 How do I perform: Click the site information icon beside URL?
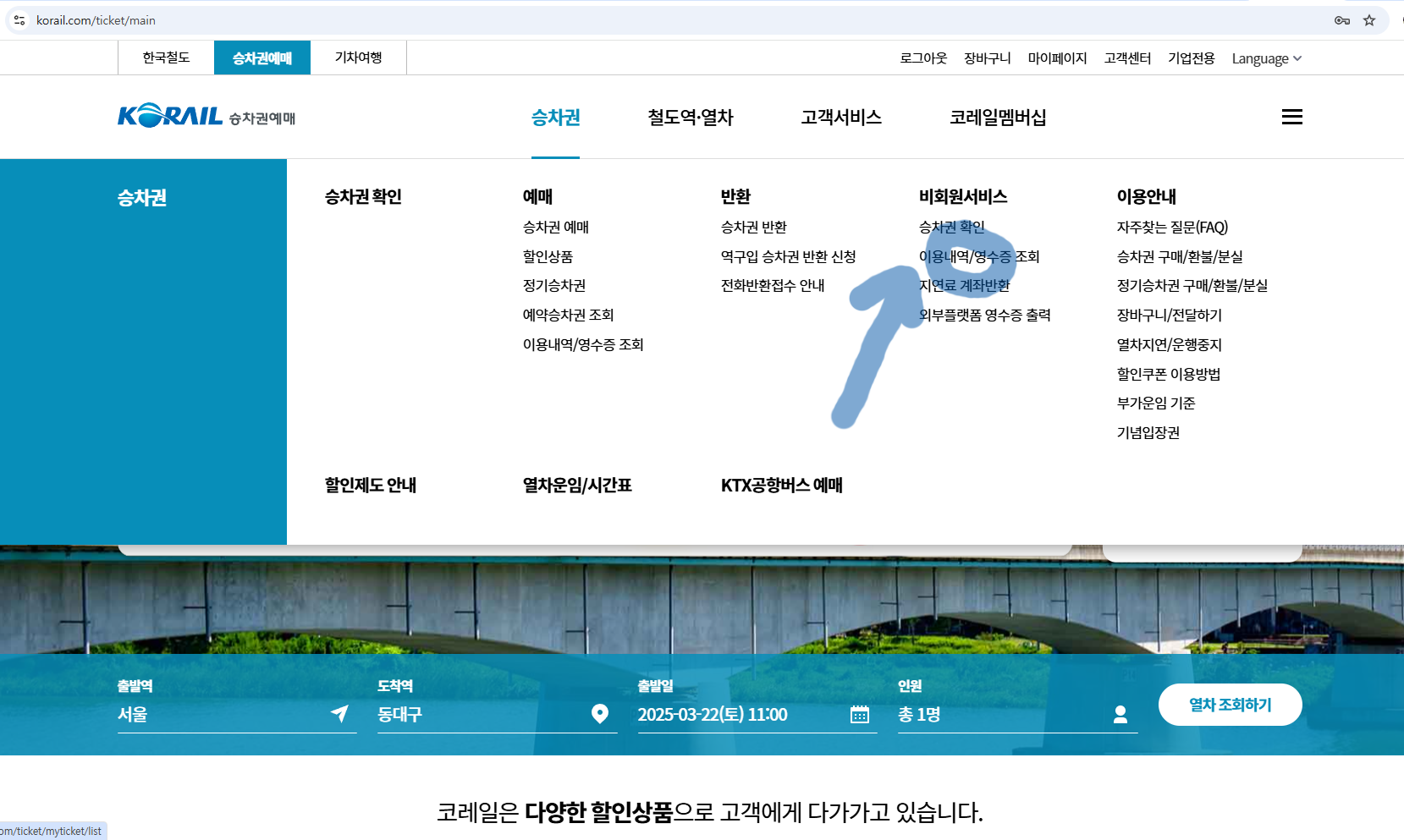tap(19, 20)
